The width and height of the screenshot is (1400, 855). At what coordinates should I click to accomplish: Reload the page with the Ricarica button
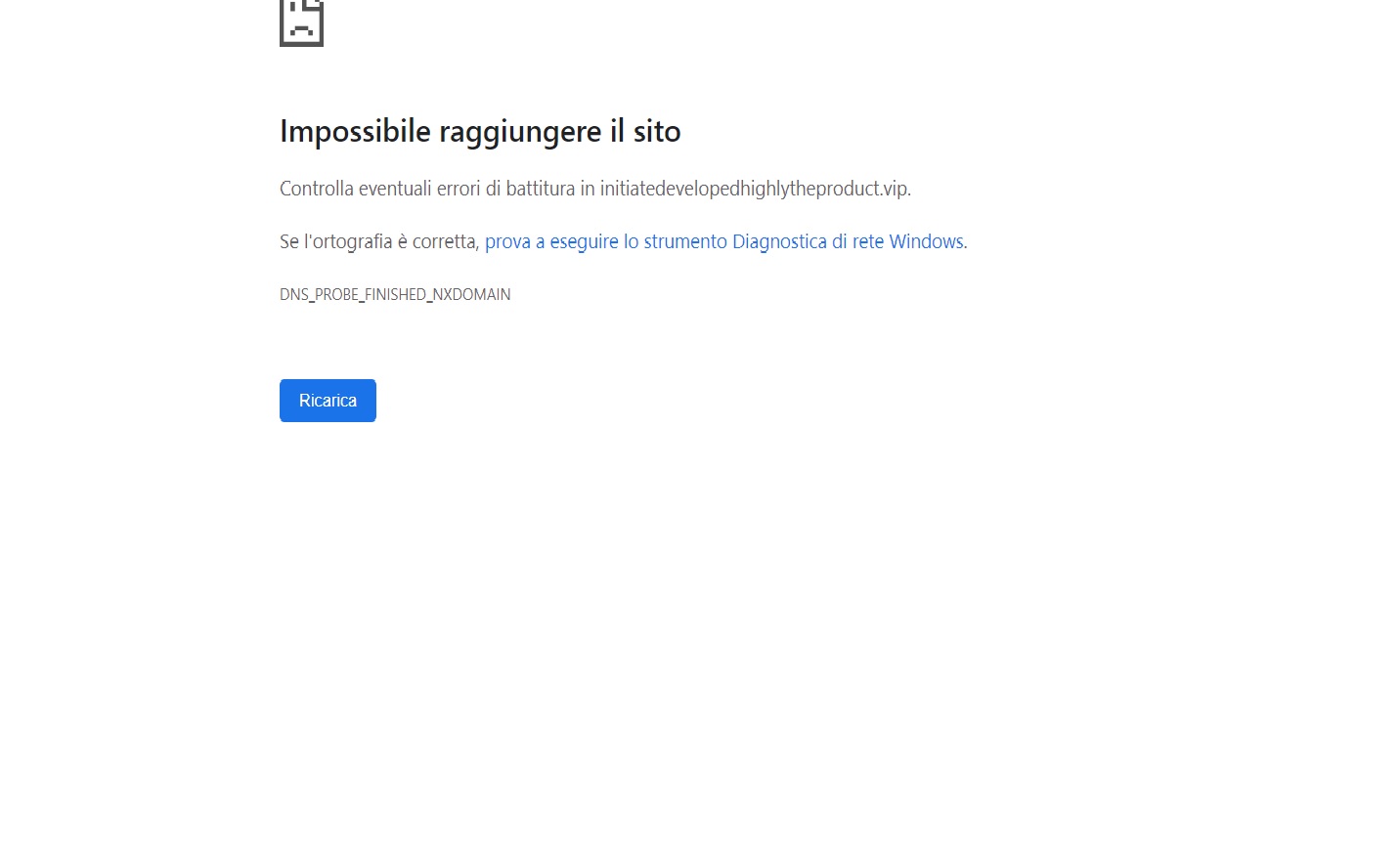coord(328,401)
